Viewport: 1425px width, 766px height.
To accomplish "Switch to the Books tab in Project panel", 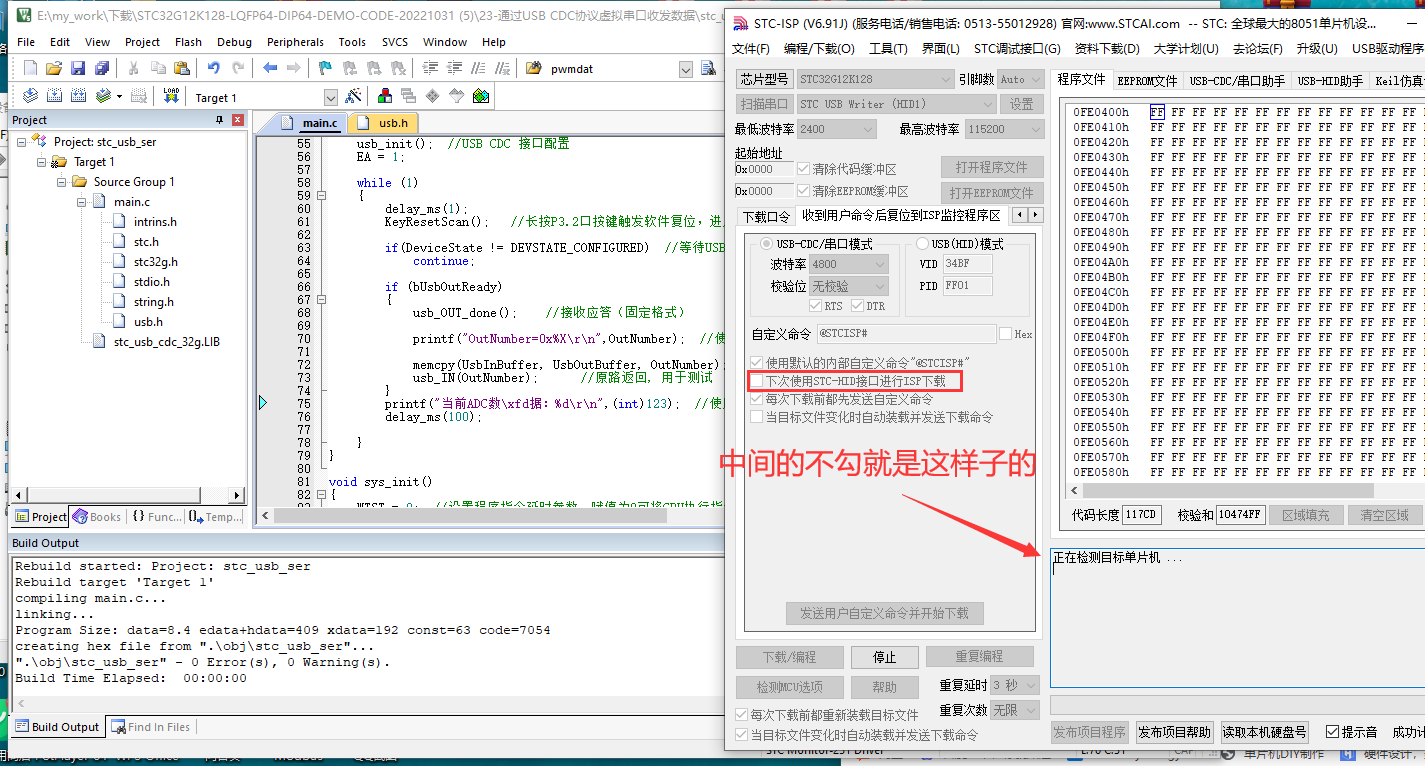I will tap(97, 517).
